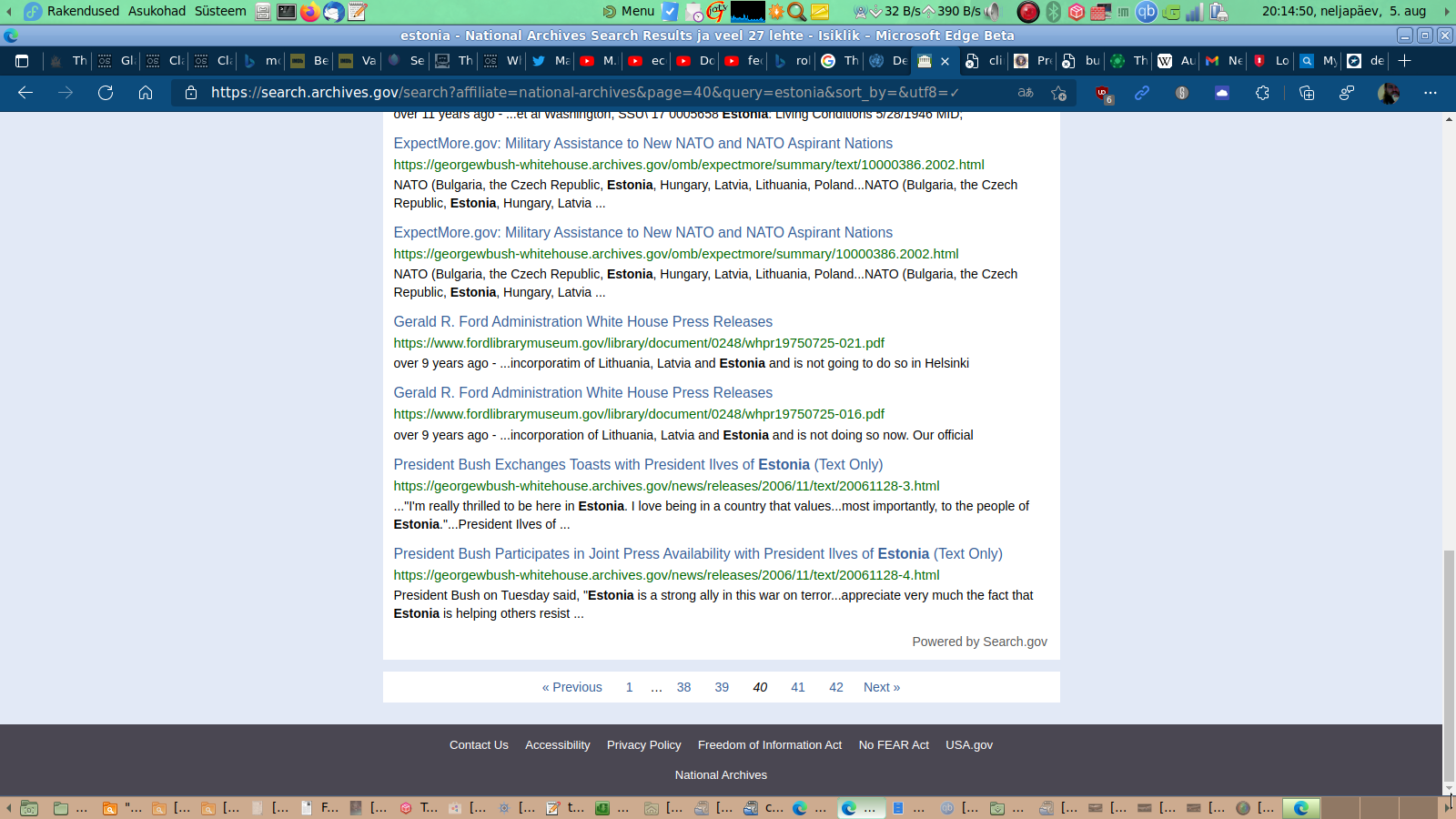This screenshot has width=1456, height=819.
Task: Switch to the Google tab
Action: 839,61
